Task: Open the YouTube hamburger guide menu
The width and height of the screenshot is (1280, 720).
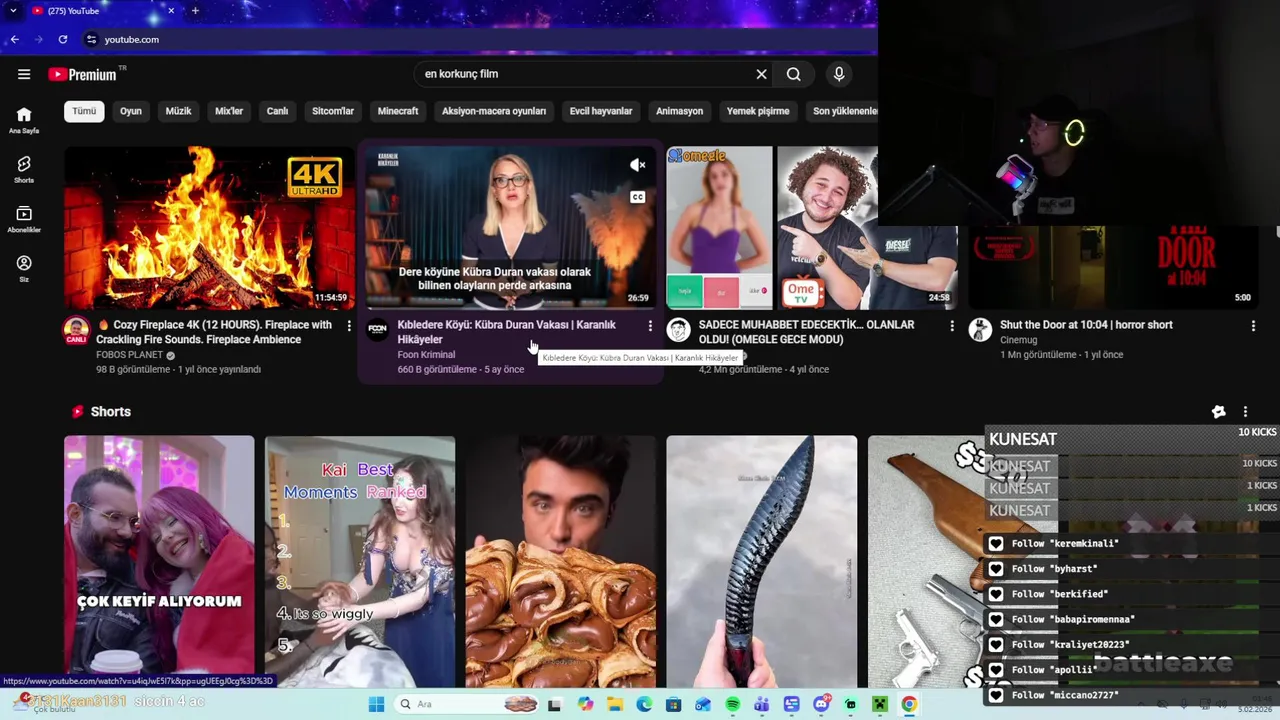Action: coord(24,74)
